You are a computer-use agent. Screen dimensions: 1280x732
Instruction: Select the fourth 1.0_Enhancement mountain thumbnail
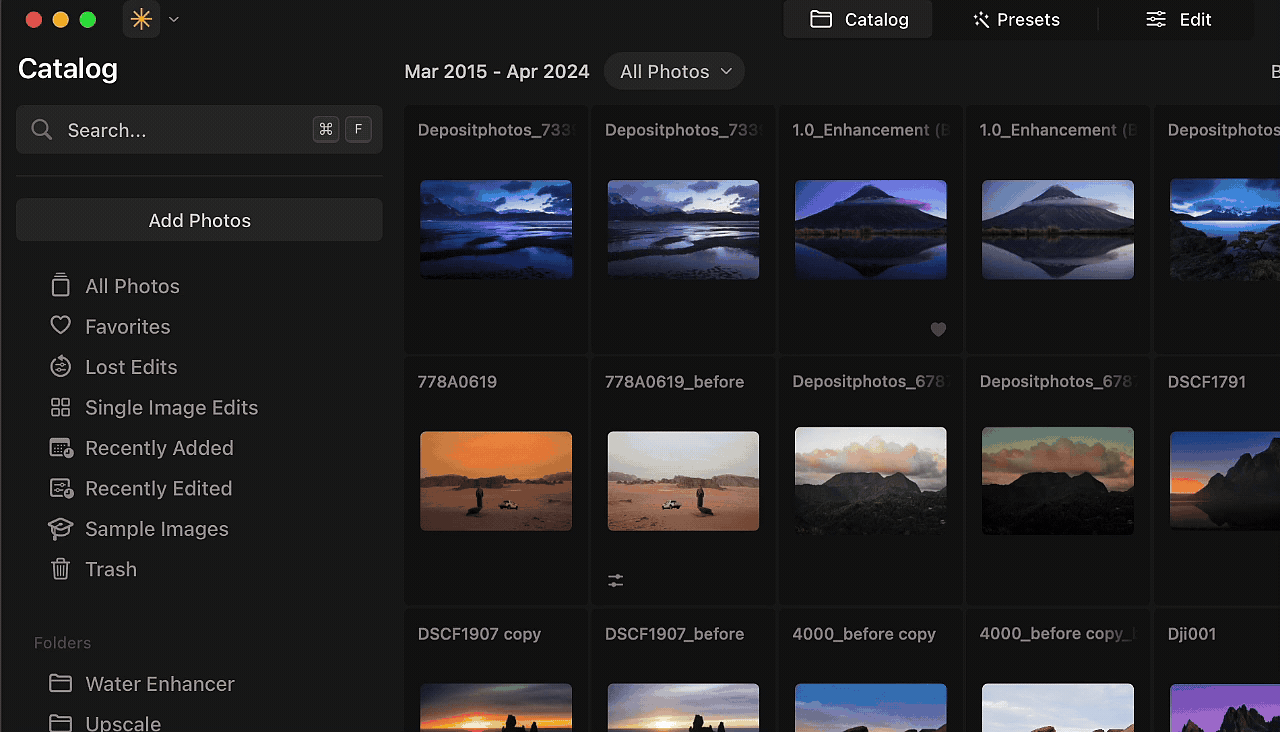point(1058,229)
